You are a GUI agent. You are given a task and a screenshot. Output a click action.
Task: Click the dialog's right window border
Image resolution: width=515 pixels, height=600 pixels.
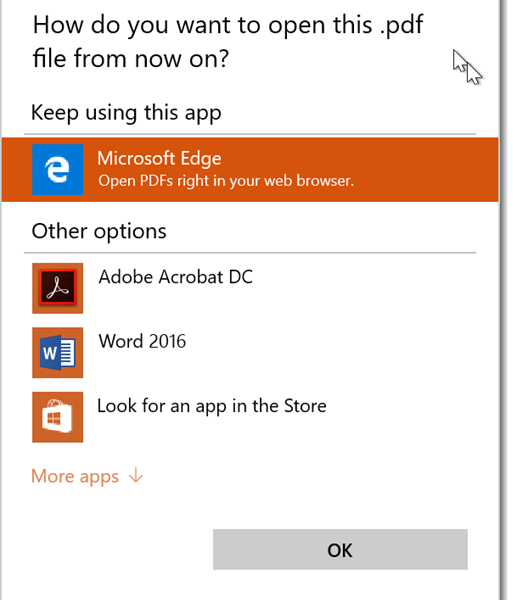click(x=501, y=300)
